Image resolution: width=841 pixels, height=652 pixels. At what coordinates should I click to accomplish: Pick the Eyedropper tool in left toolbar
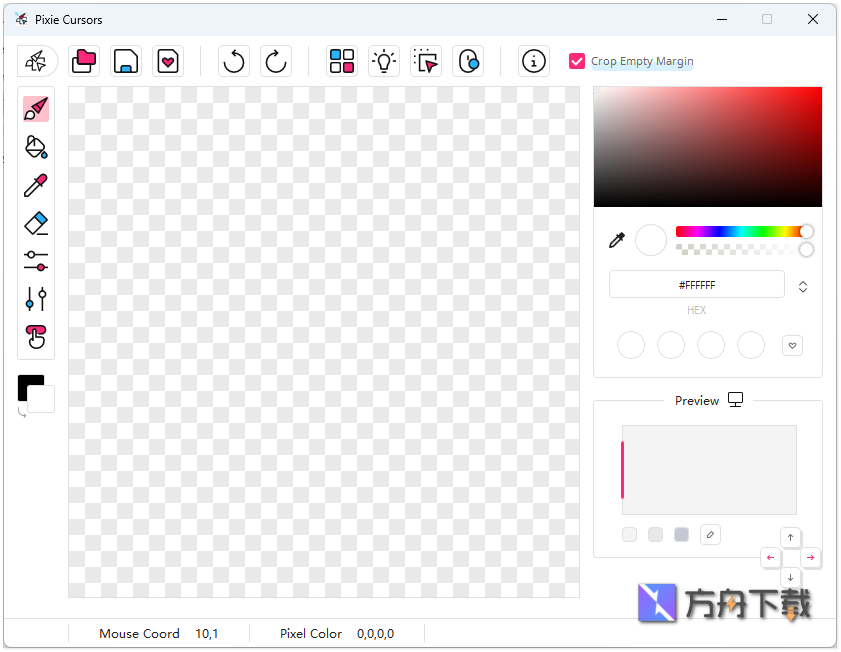pyautogui.click(x=36, y=185)
